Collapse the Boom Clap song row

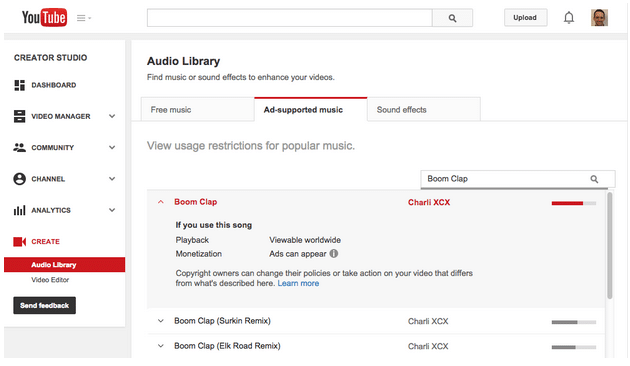pyautogui.click(x=161, y=202)
